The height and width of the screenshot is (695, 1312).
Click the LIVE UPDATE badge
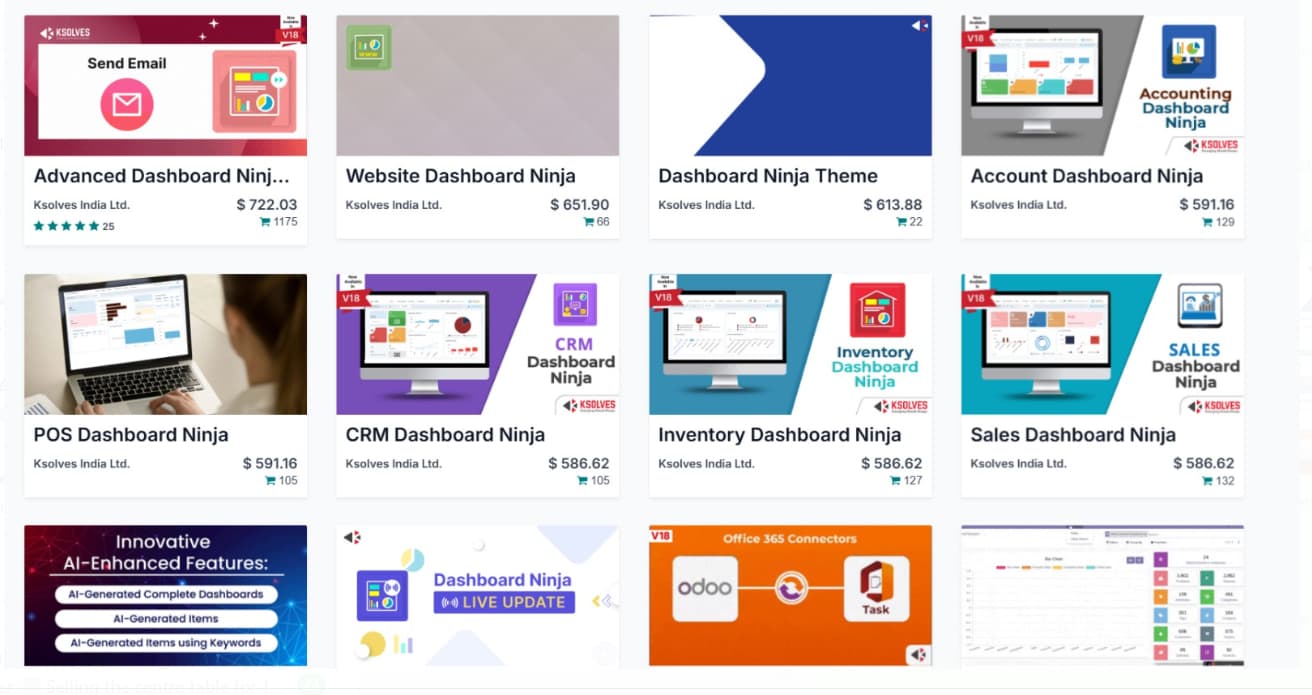point(504,602)
